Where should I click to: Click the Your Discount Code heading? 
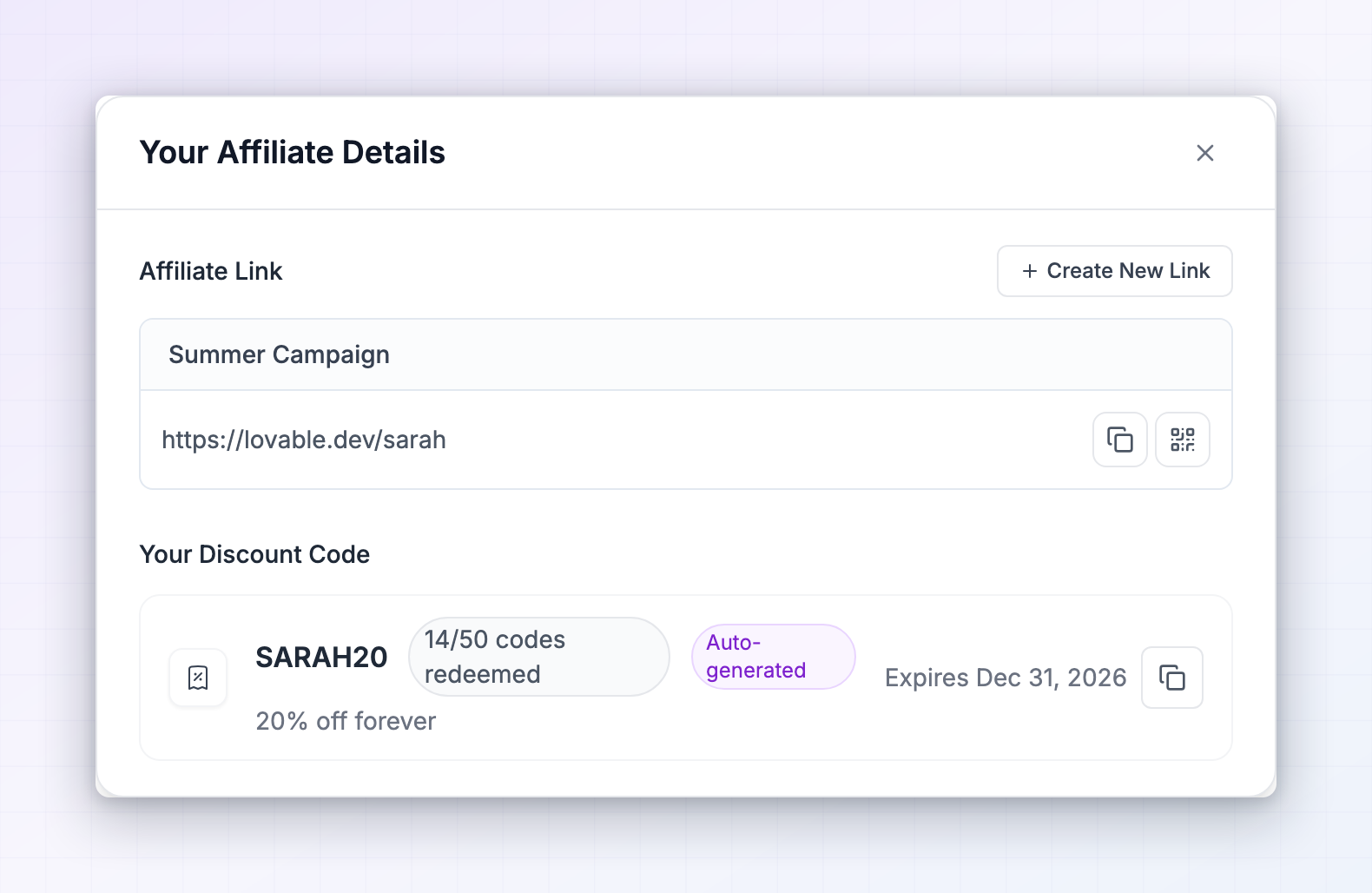coord(254,554)
